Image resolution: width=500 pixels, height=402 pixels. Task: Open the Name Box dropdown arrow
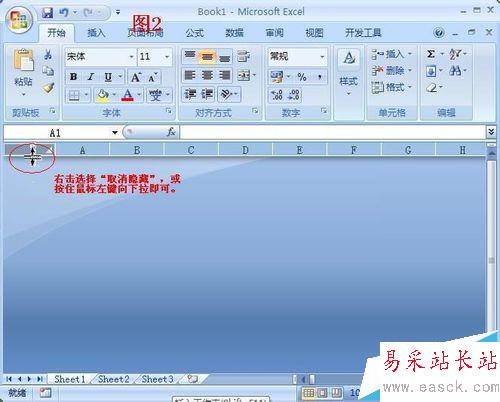pos(115,133)
